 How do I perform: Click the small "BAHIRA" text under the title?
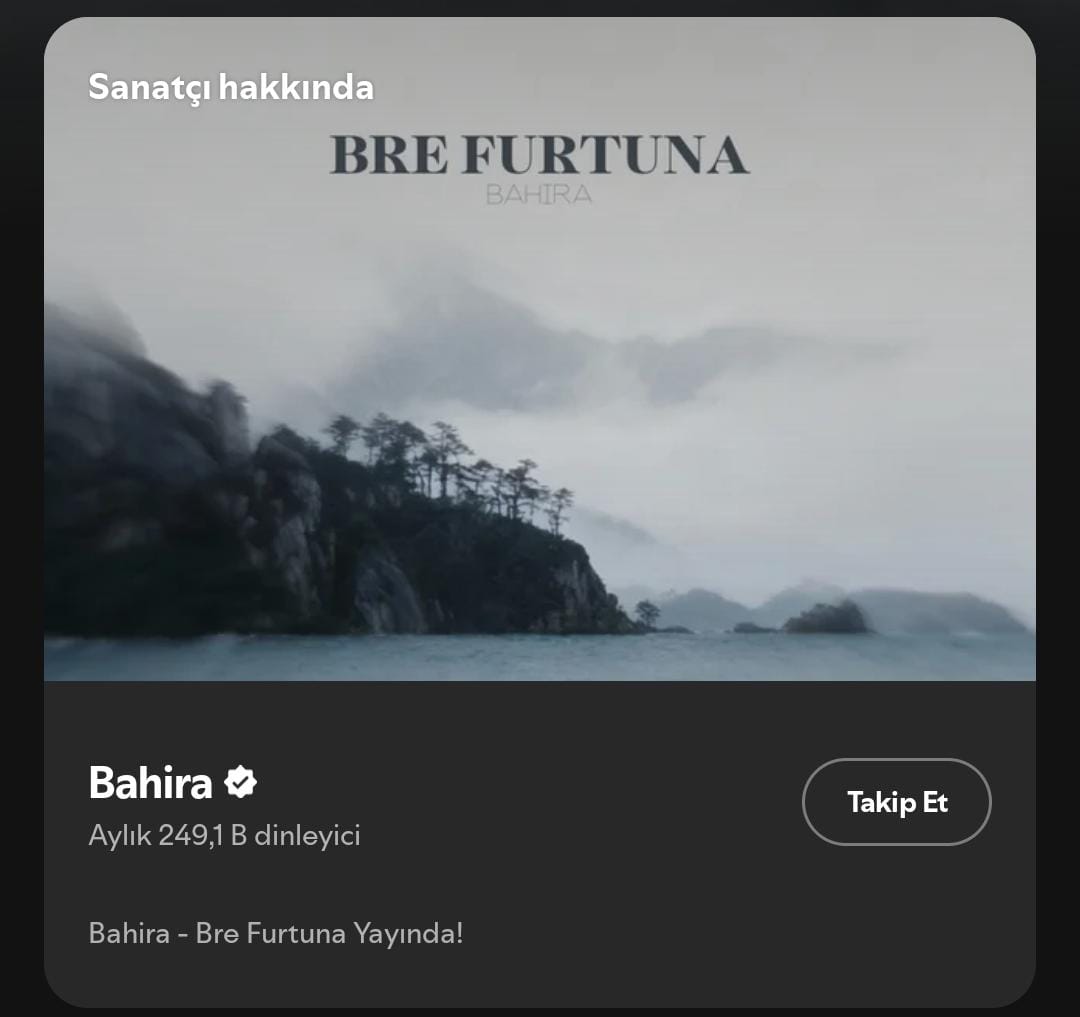(x=539, y=195)
